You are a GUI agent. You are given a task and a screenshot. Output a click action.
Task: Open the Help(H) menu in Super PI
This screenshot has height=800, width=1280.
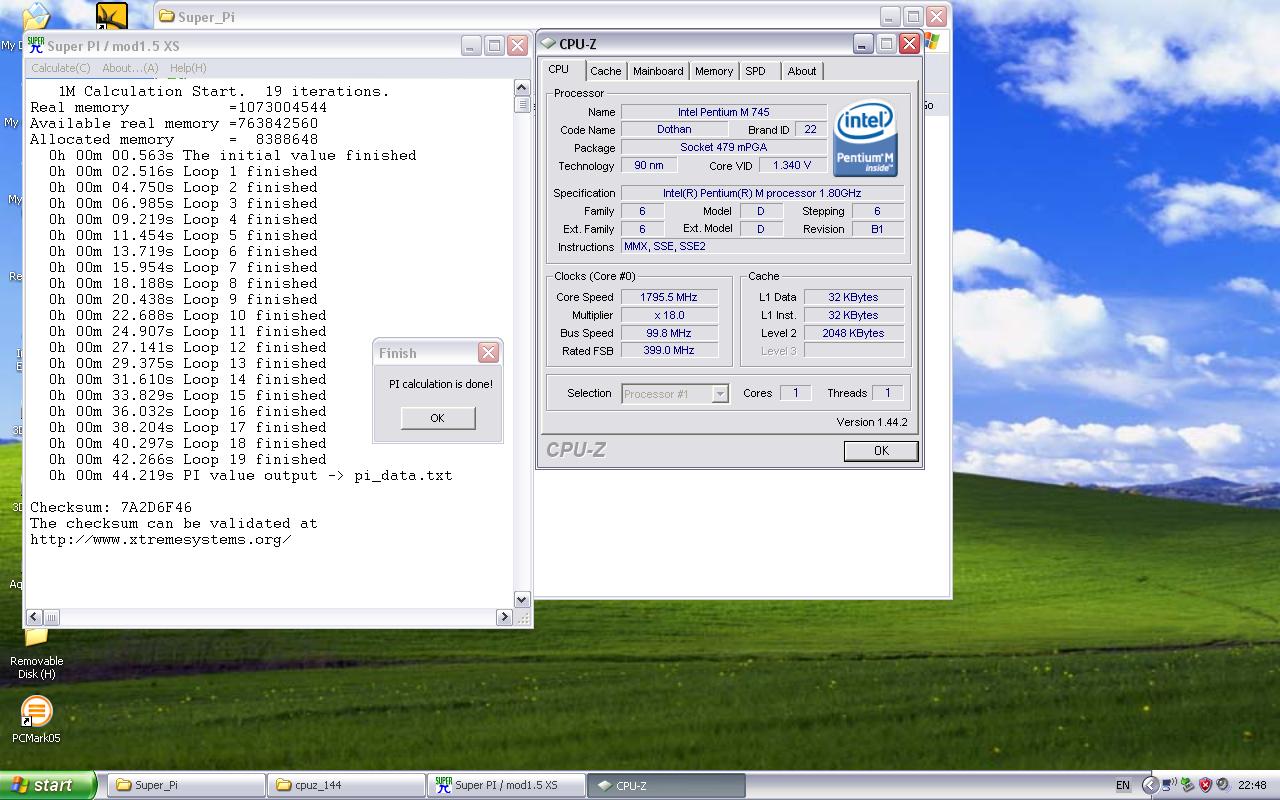coord(188,68)
